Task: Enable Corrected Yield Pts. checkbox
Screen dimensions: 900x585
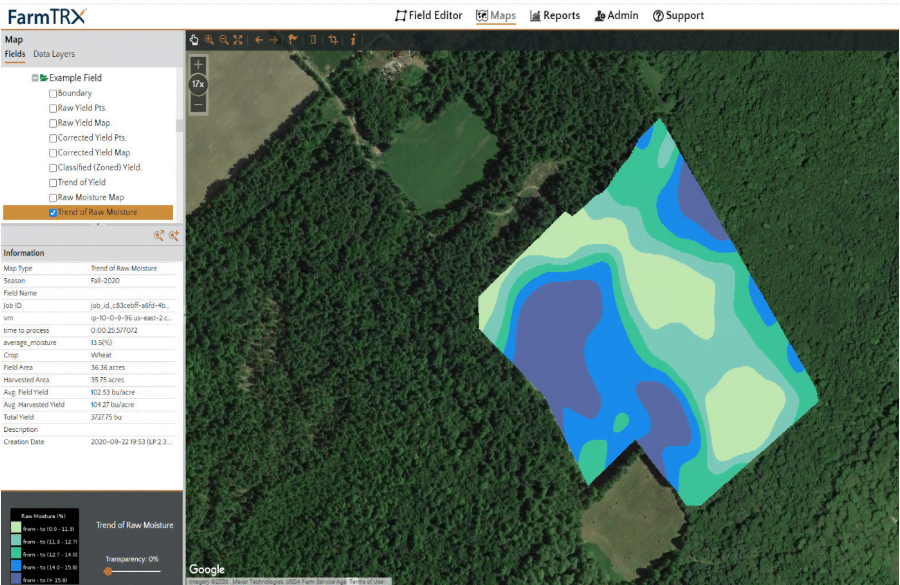Action: coord(53,138)
